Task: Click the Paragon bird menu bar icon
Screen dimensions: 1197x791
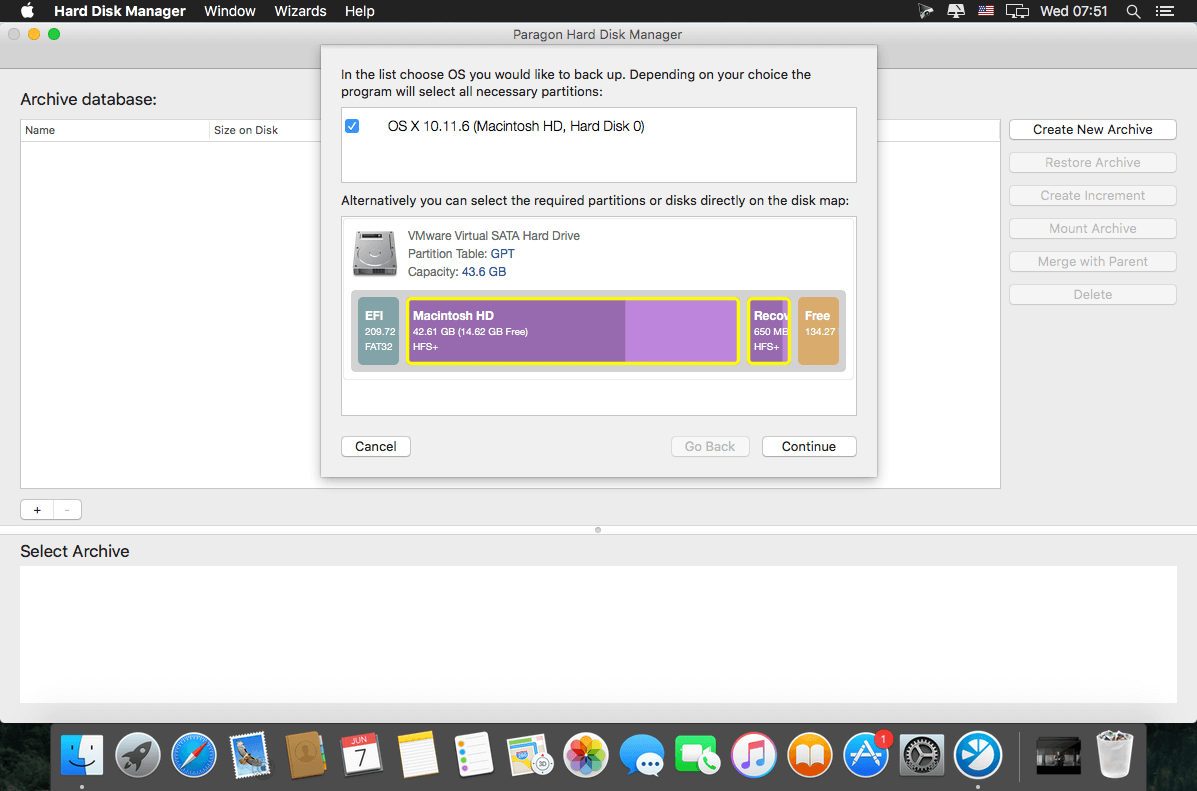Action: (925, 11)
